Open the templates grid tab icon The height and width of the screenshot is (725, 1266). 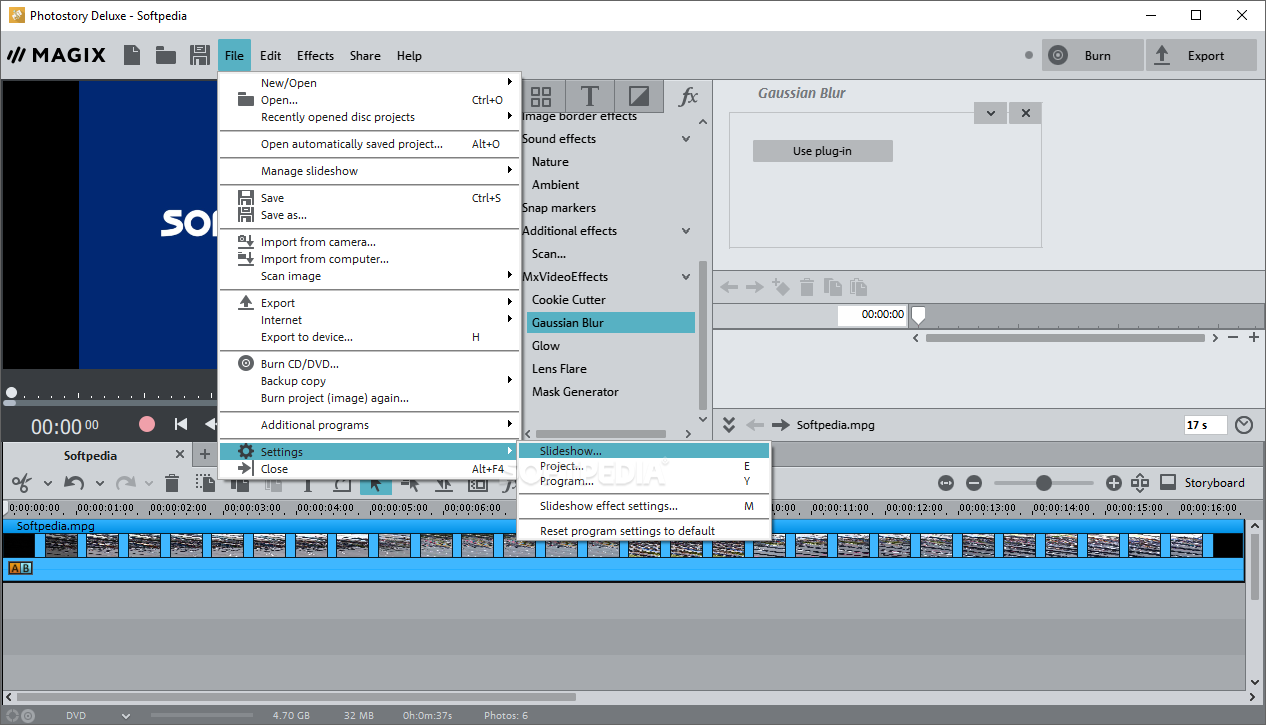point(541,96)
